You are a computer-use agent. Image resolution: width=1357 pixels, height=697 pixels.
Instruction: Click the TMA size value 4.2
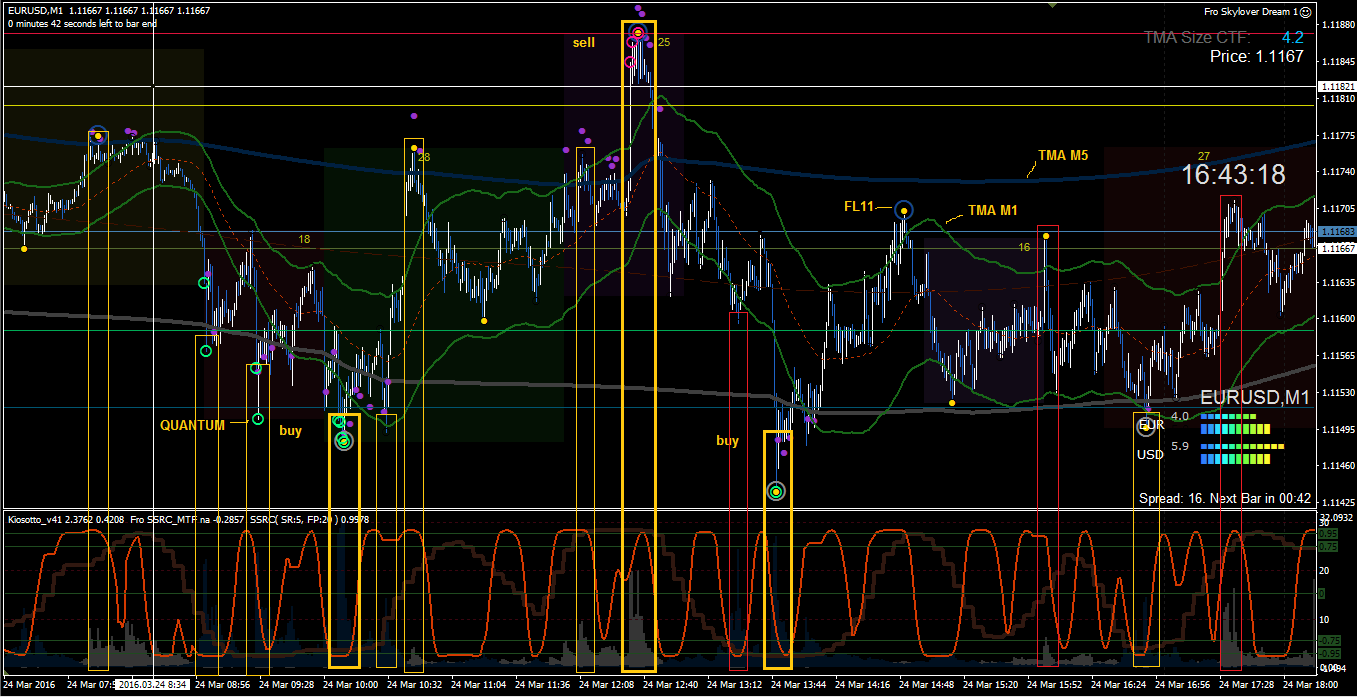[1292, 38]
